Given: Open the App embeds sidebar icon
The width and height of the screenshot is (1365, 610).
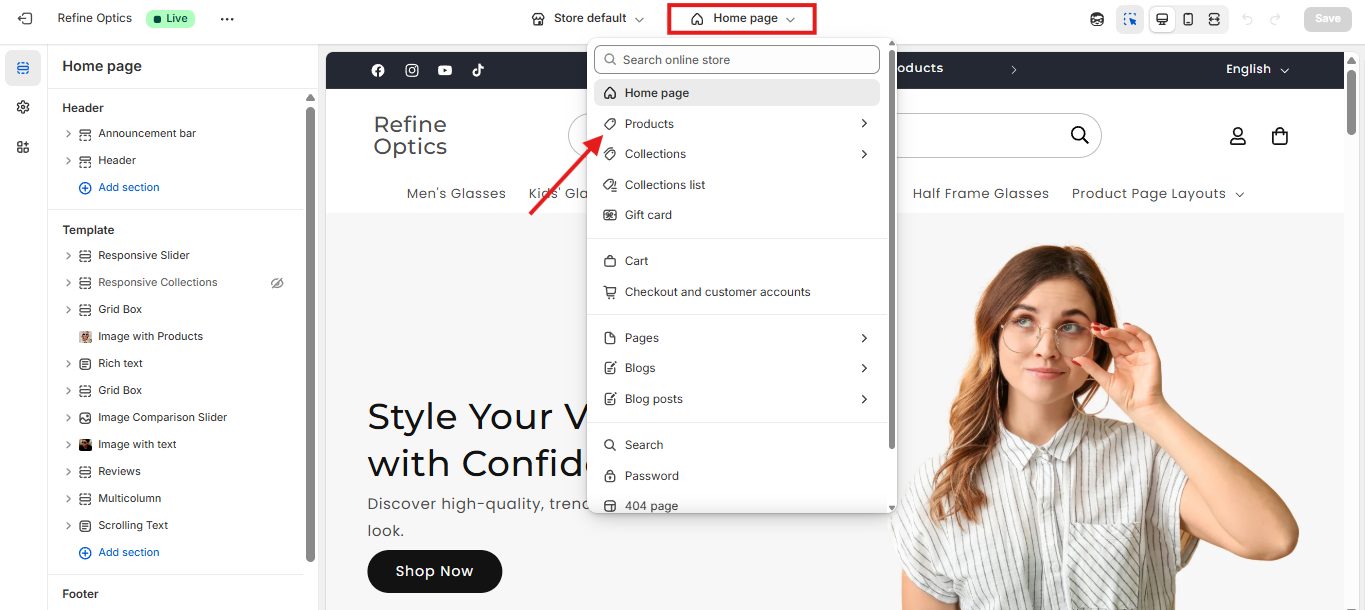Looking at the screenshot, I should pyautogui.click(x=23, y=147).
